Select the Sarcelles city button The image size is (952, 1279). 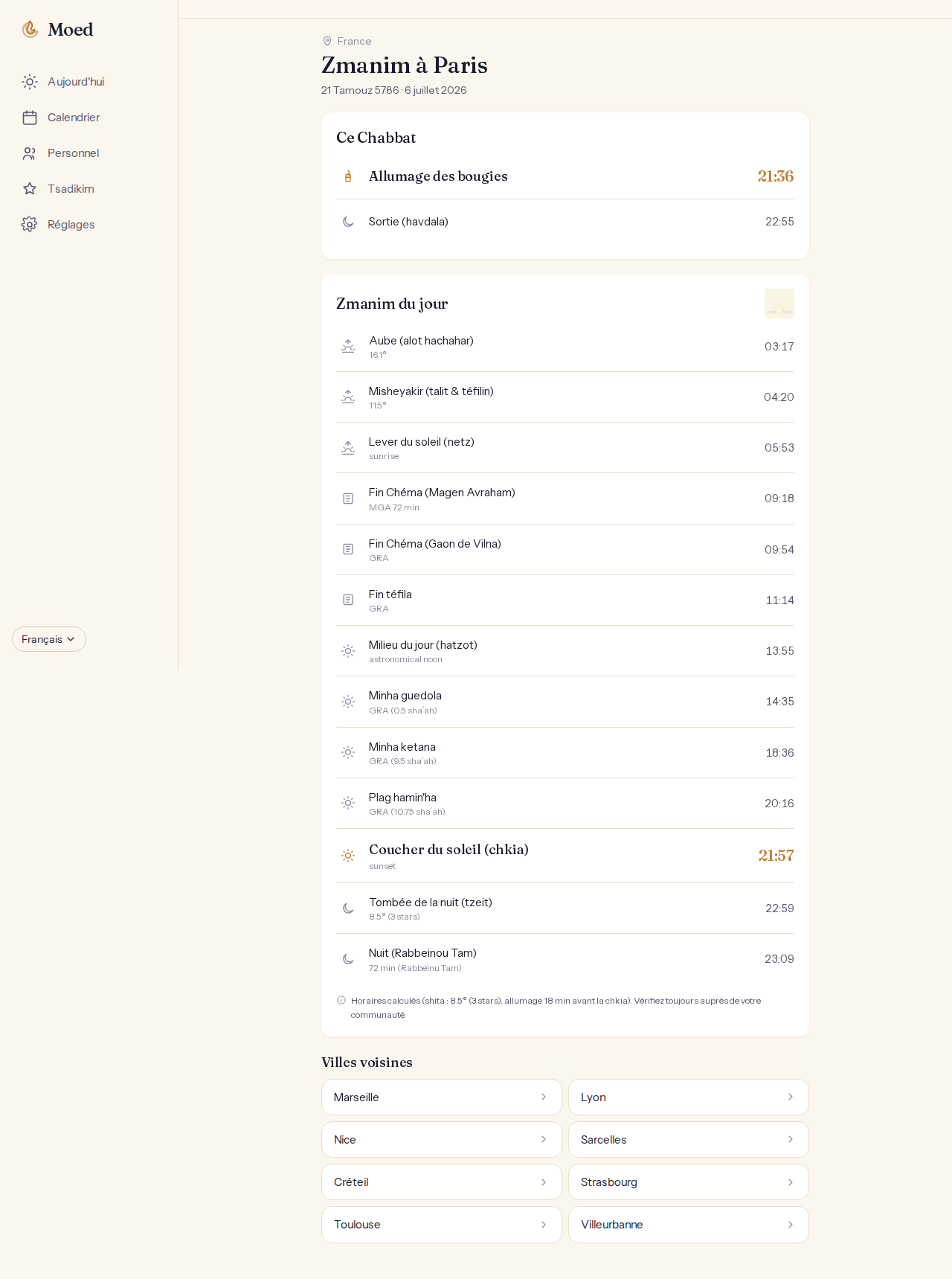tap(689, 1139)
